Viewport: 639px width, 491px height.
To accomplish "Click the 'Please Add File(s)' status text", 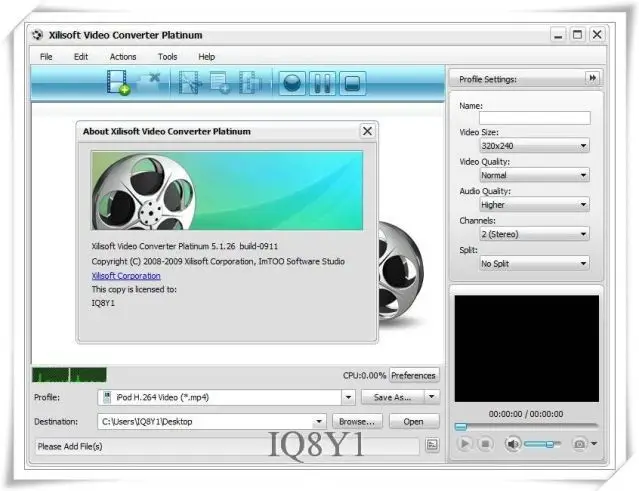I will [x=70, y=447].
